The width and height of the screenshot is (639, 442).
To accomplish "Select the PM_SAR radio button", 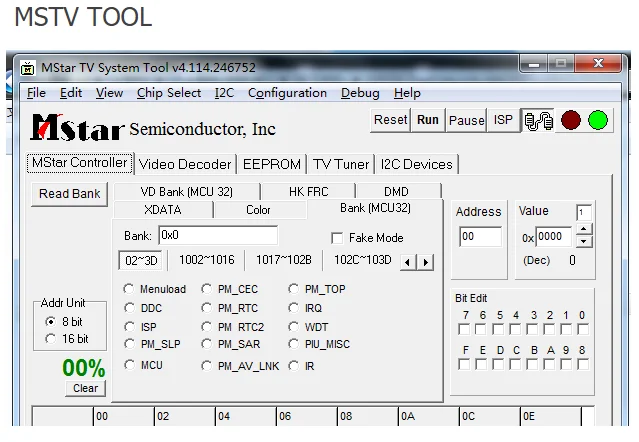I will click(x=207, y=344).
